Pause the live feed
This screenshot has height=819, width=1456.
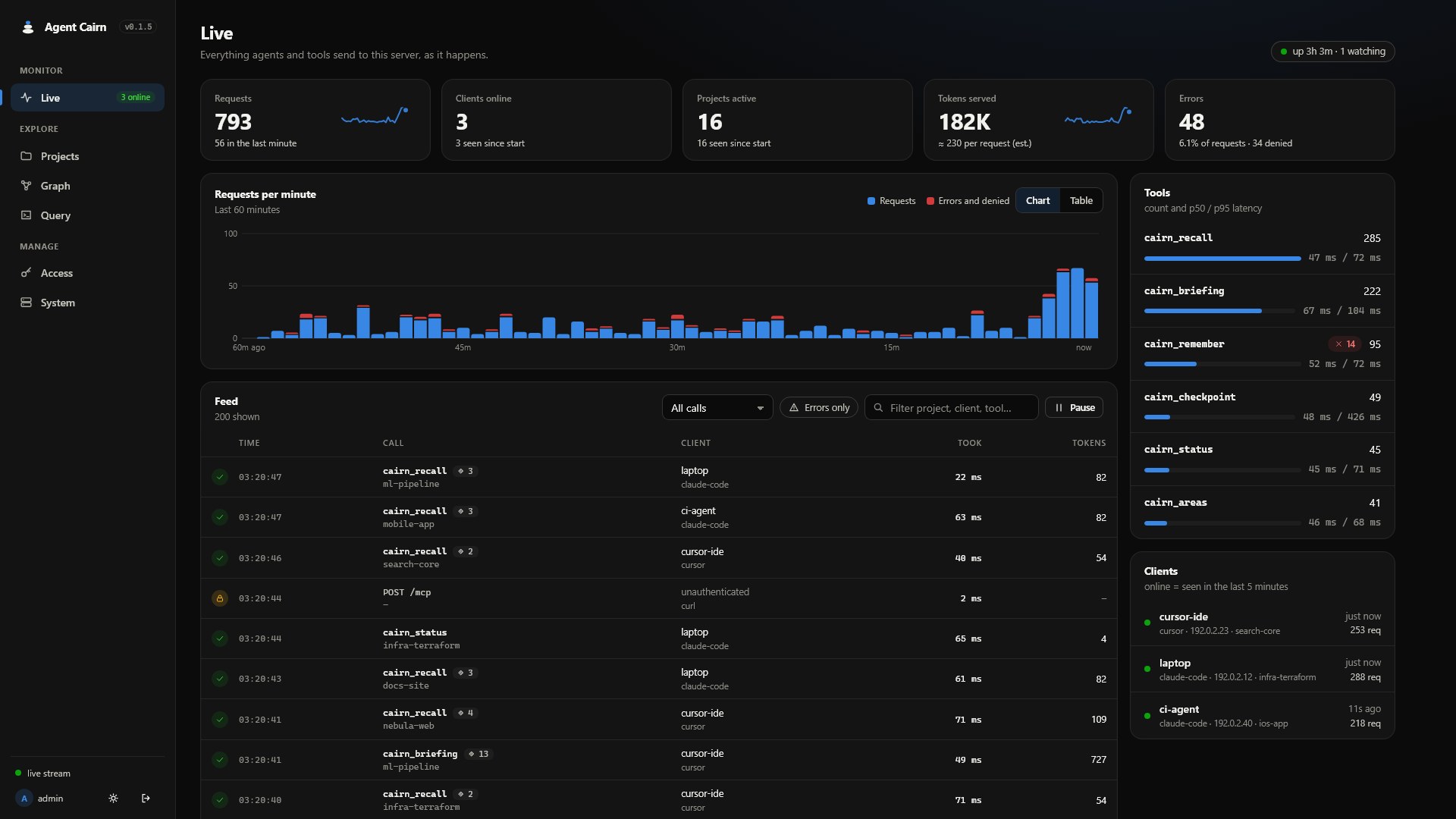click(x=1075, y=408)
